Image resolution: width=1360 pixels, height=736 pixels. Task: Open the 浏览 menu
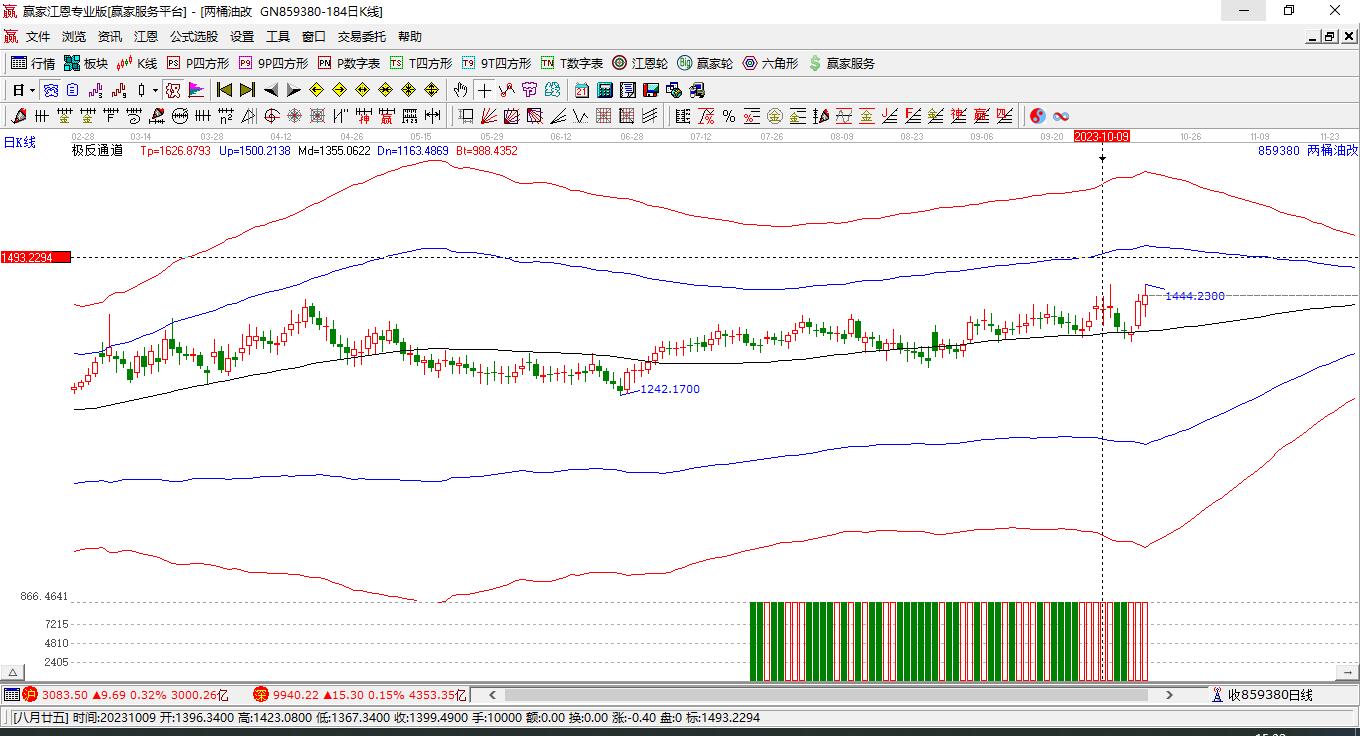click(x=74, y=37)
